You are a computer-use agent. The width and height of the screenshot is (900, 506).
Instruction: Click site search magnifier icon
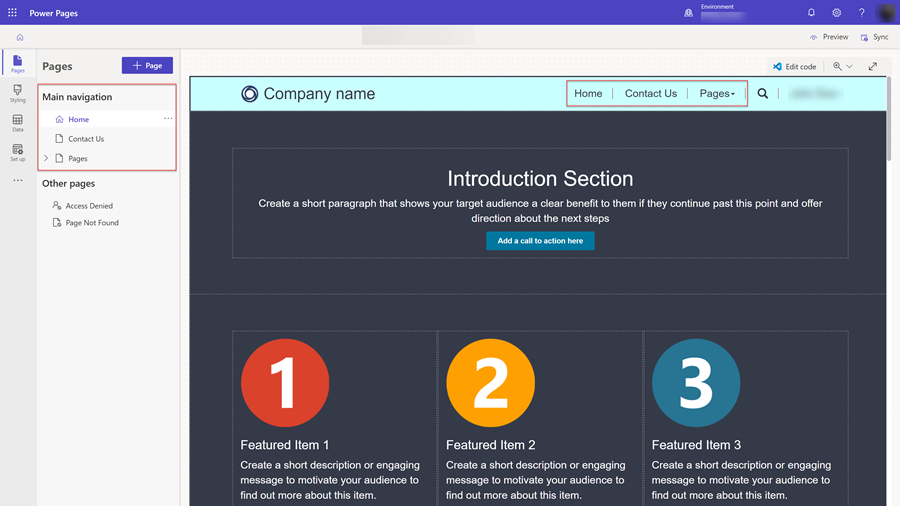point(762,94)
